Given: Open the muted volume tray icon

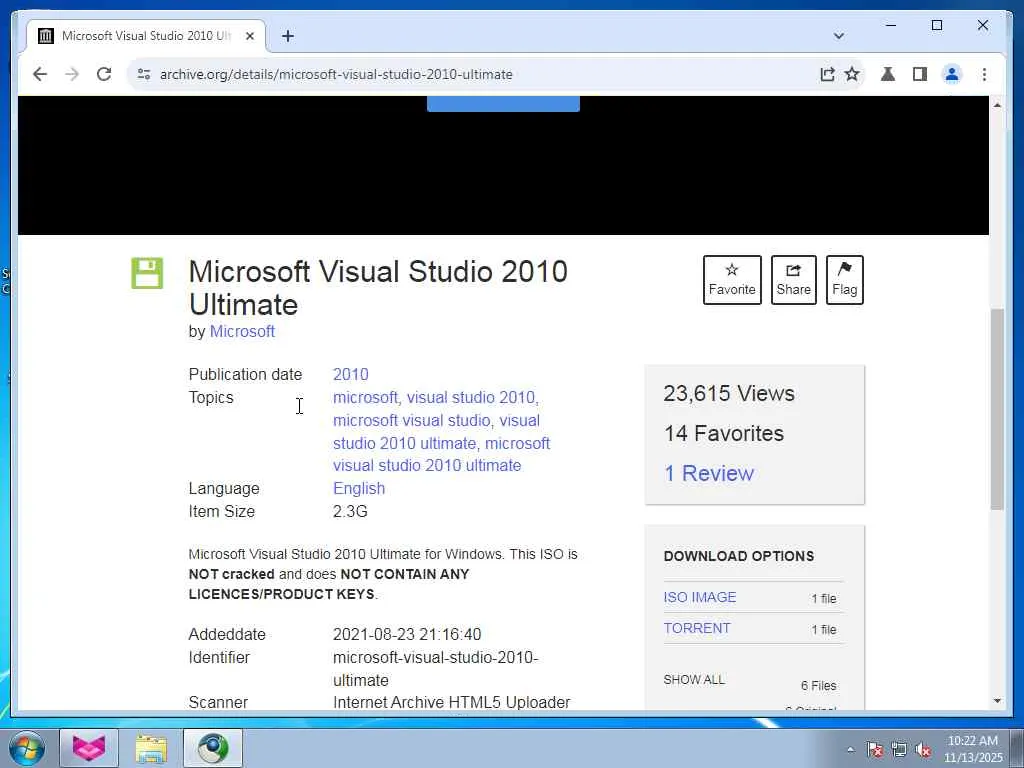Looking at the screenshot, I should click(923, 750).
